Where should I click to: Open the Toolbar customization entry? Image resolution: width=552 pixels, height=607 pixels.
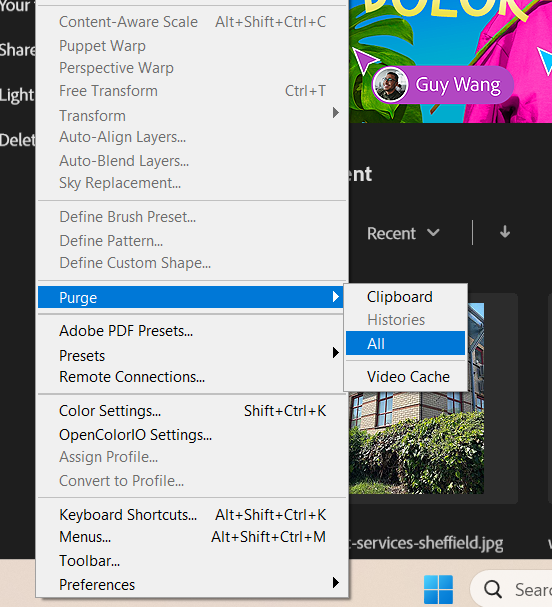tap(192, 561)
